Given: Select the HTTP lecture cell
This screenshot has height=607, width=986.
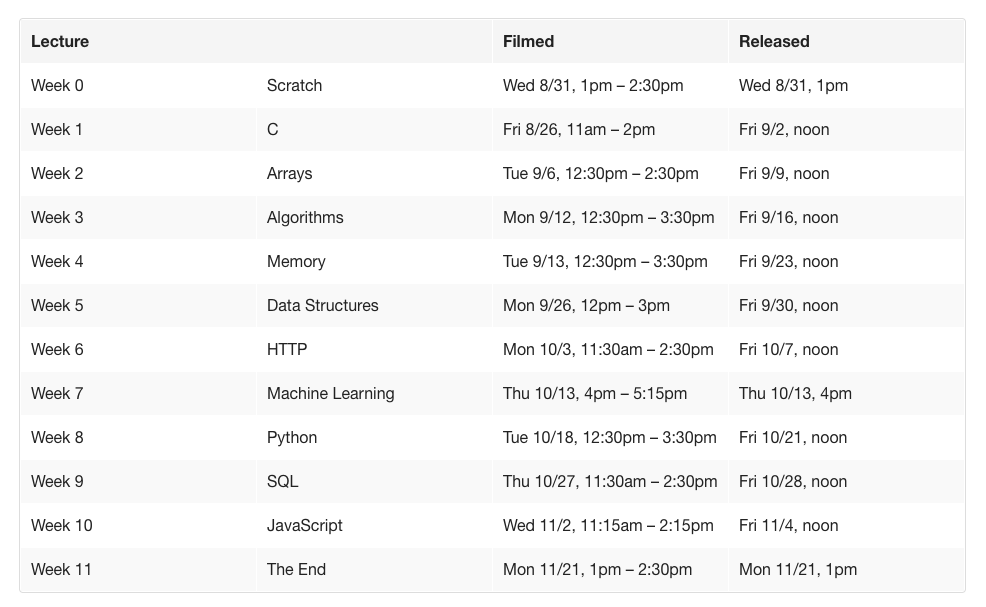Looking at the screenshot, I should coord(287,349).
